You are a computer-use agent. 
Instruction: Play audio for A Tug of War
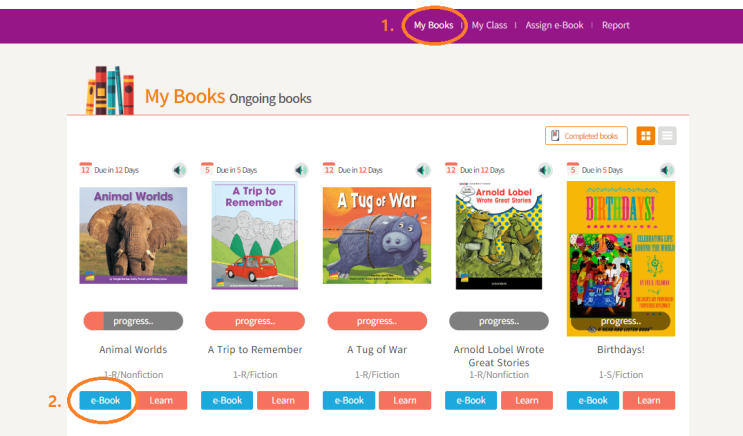(x=423, y=170)
